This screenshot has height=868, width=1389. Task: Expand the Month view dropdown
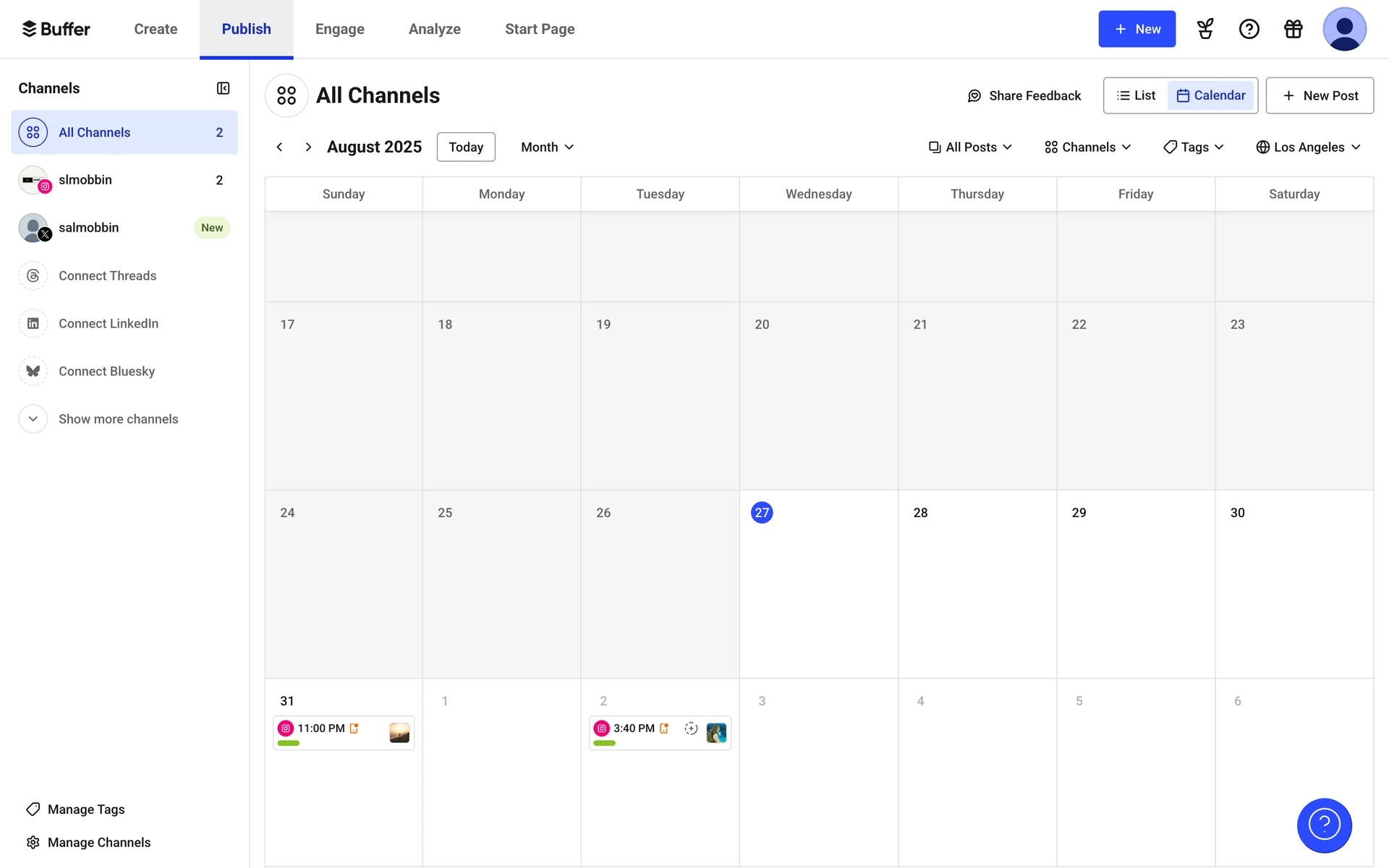click(x=547, y=147)
